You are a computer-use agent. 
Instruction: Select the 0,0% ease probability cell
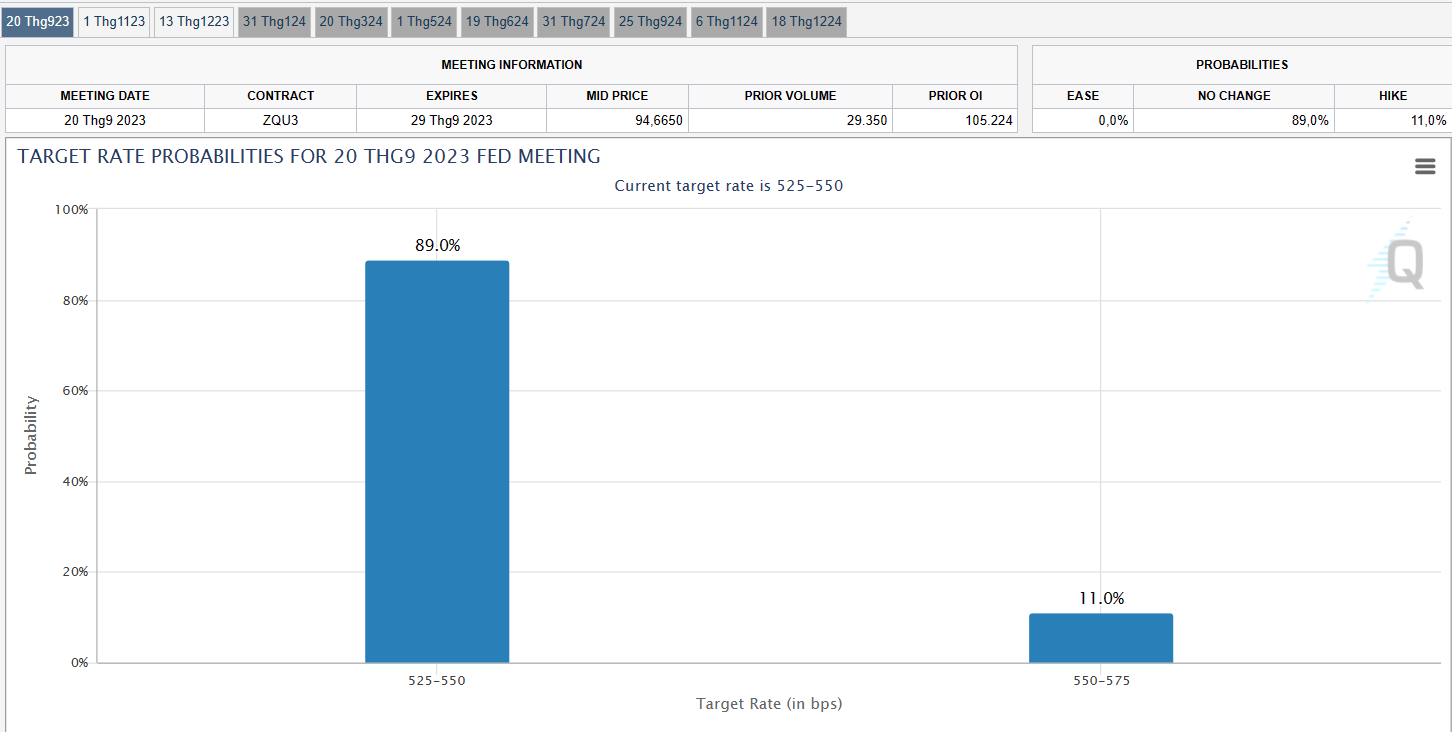[x=1083, y=120]
